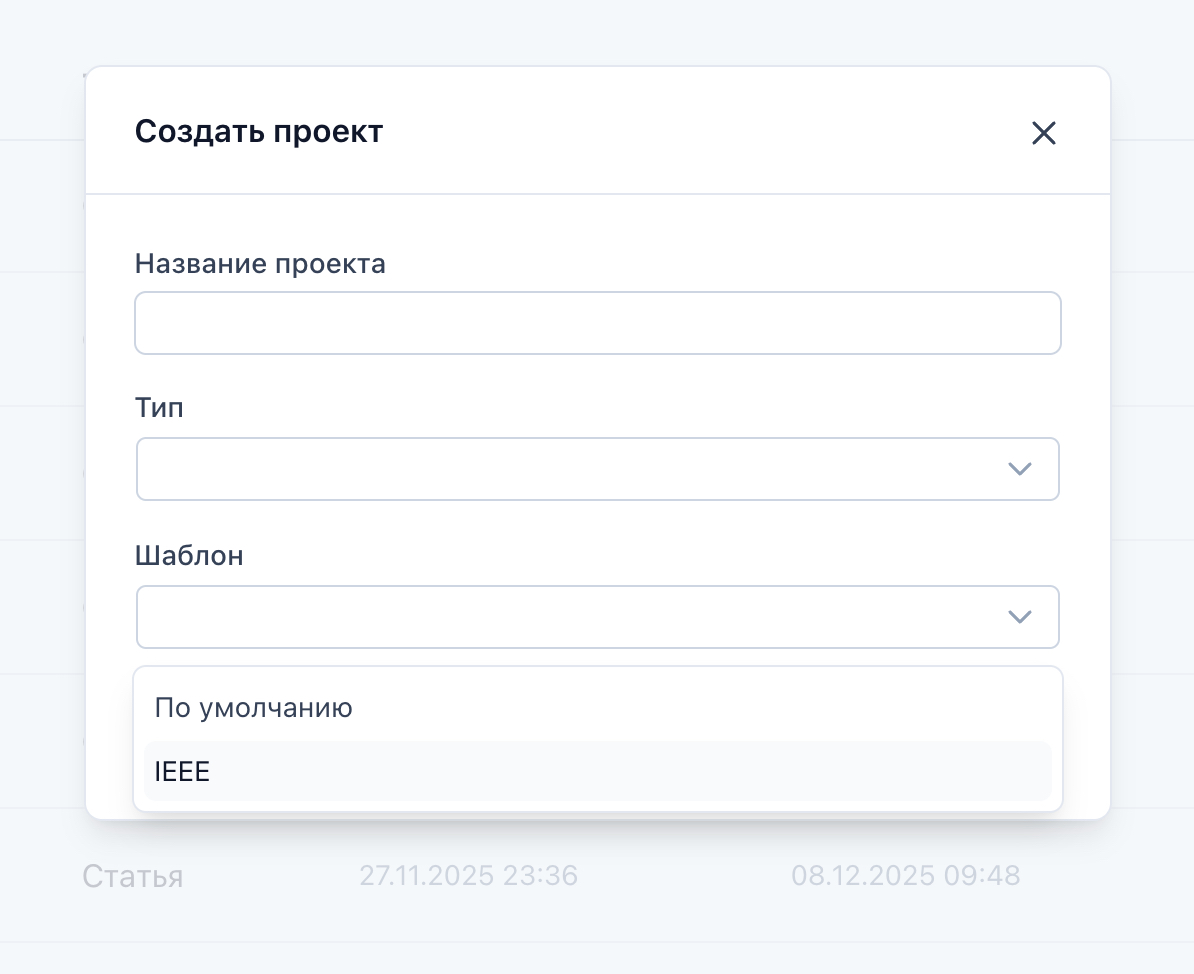Image resolution: width=1194 pixels, height=974 pixels.
Task: Click the Создать проект dialog title
Action: (259, 132)
